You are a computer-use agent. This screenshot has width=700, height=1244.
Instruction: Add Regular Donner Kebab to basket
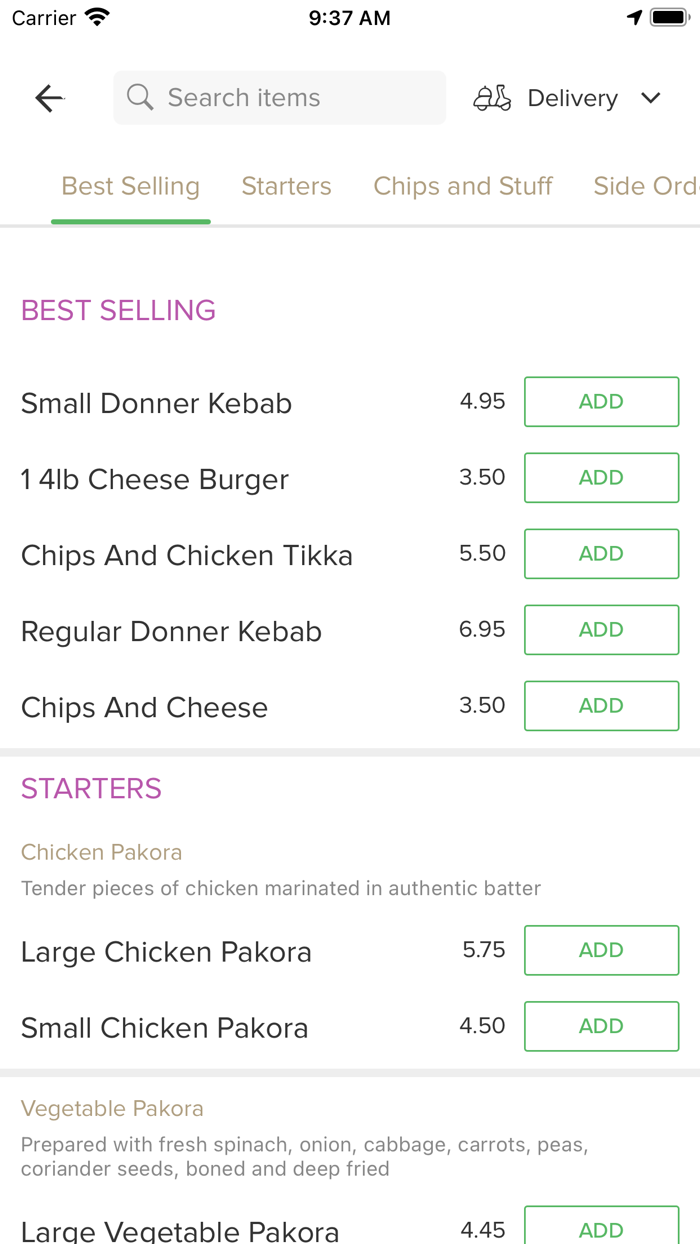tap(601, 630)
